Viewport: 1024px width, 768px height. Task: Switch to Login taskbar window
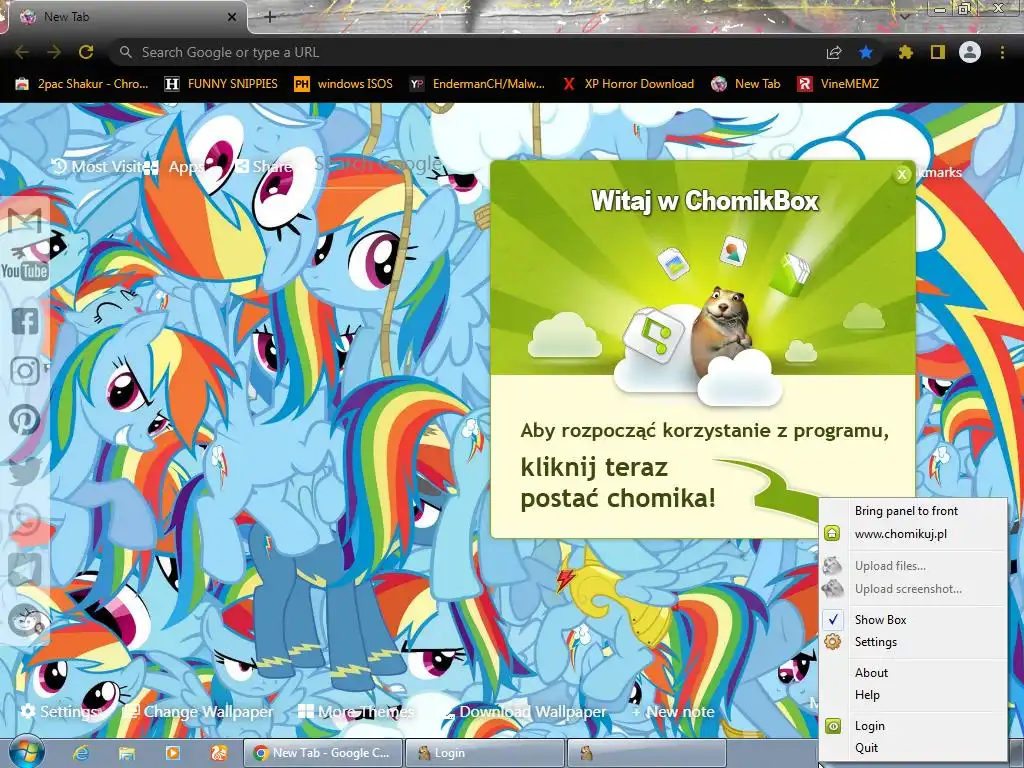click(485, 753)
